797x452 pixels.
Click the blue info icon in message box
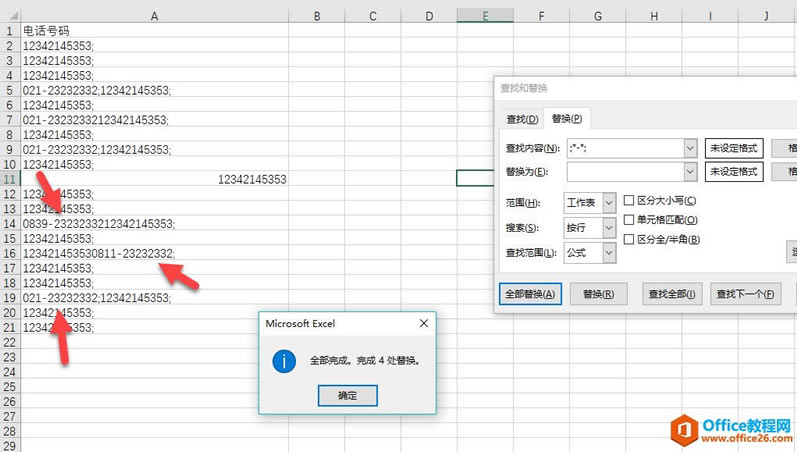284,360
